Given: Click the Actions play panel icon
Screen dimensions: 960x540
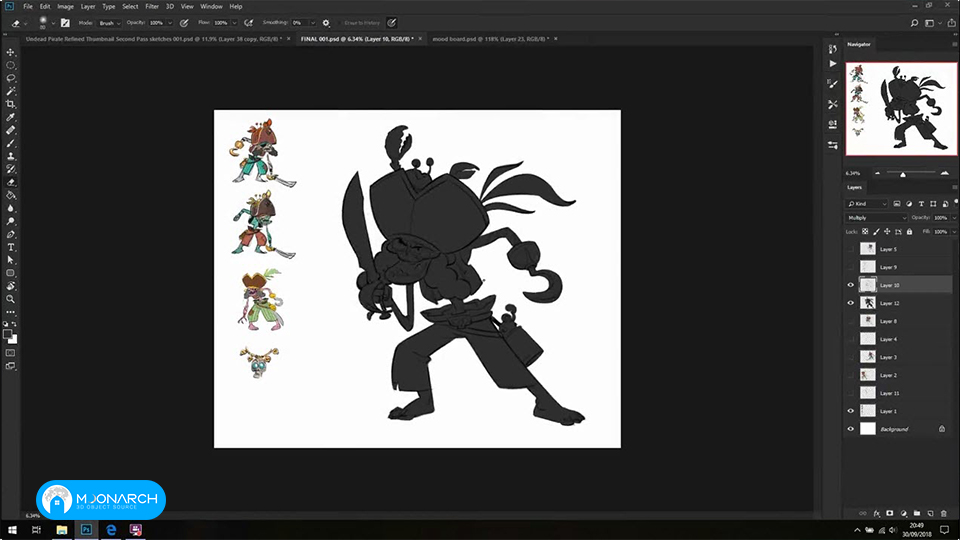Looking at the screenshot, I should tap(833, 64).
